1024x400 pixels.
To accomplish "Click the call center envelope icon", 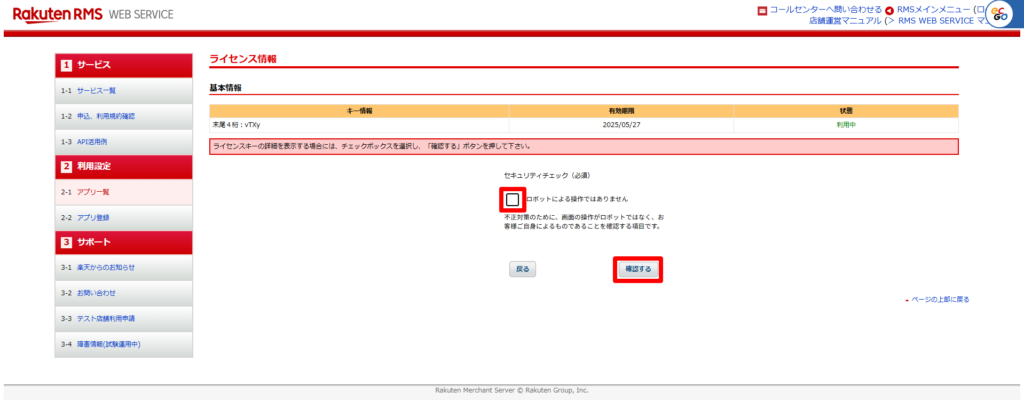I will coord(762,10).
